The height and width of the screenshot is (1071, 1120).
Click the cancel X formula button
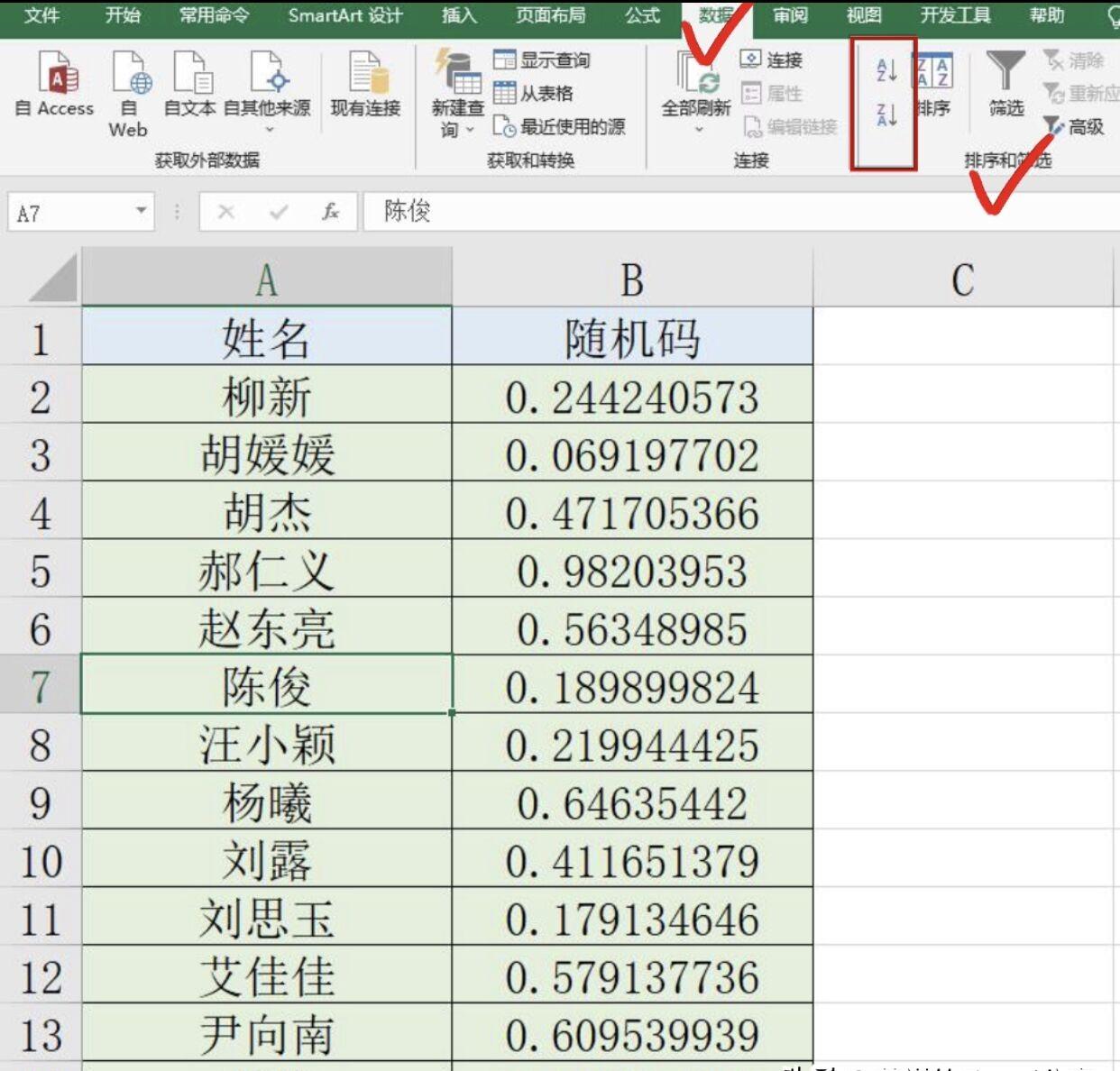point(226,212)
